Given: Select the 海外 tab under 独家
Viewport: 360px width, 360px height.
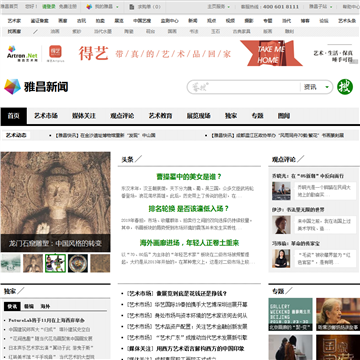Looking at the screenshot, I should coord(45,306).
